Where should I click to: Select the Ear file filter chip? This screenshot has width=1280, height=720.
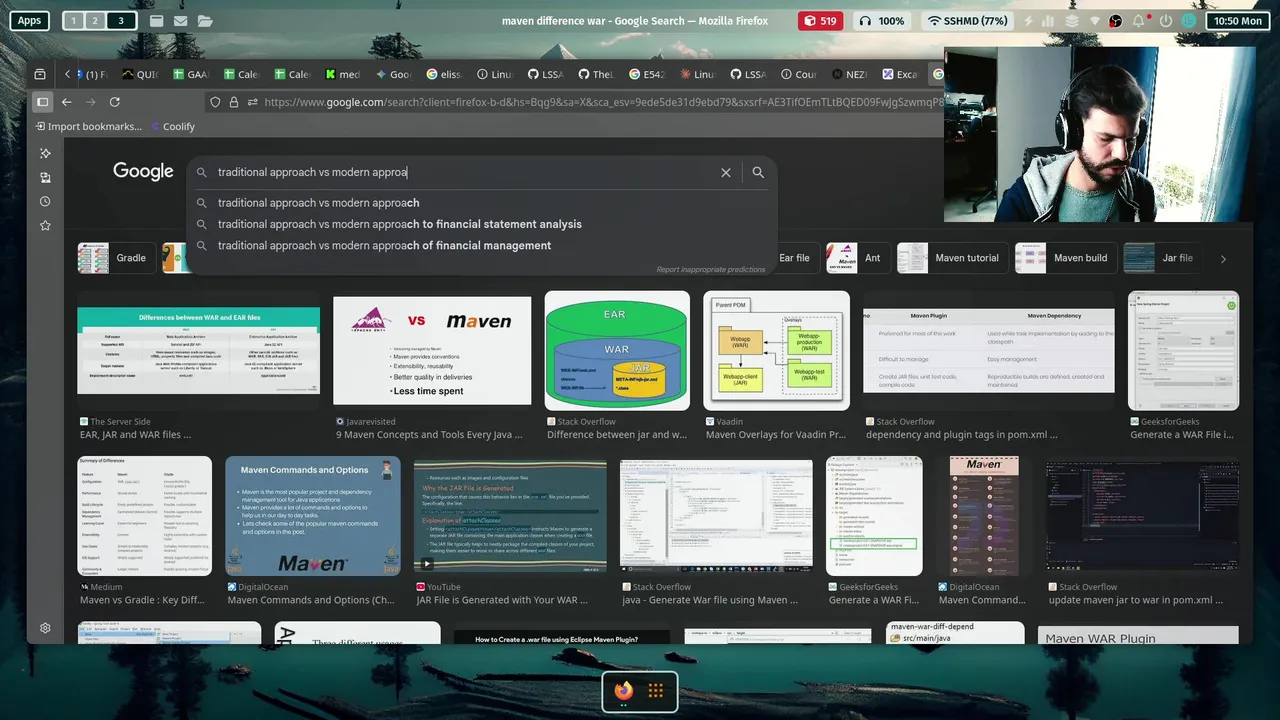pos(794,258)
